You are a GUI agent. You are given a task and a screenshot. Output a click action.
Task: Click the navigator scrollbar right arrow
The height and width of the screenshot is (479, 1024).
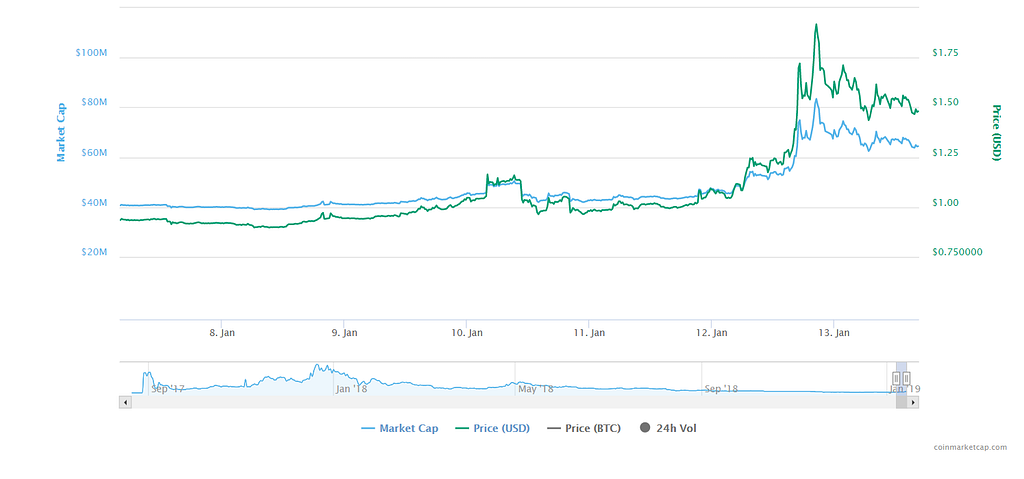(914, 402)
